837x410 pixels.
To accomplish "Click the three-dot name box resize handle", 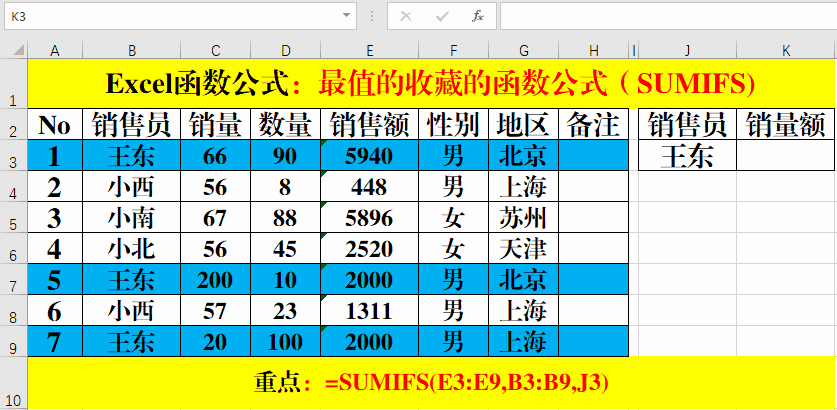I will (372, 16).
